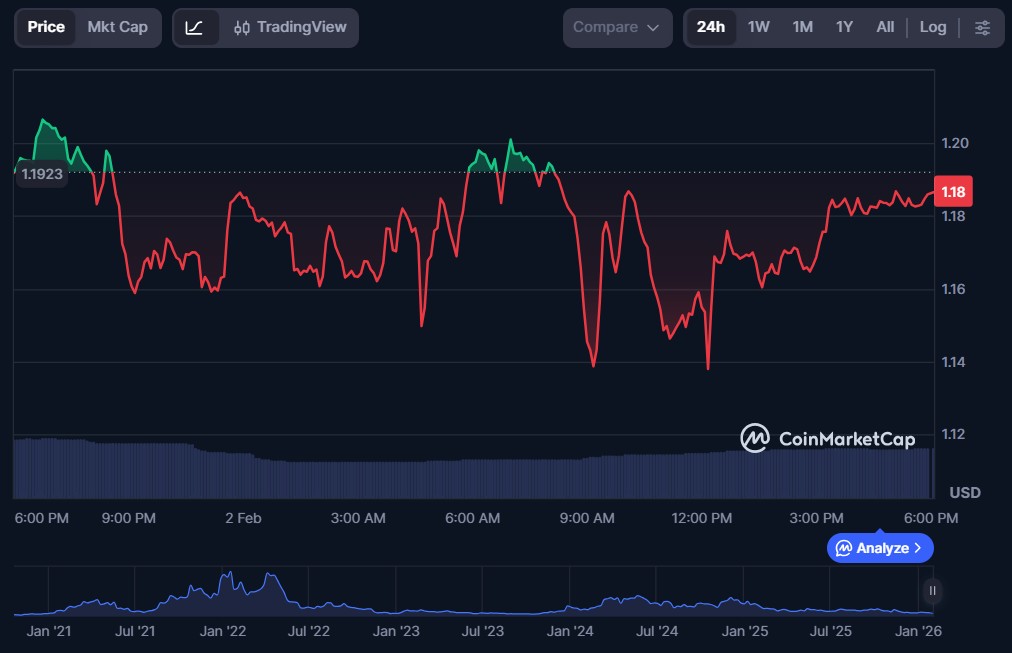Open chart settings sliders icon
Screen dimensions: 1012x653
pyautogui.click(x=982, y=28)
